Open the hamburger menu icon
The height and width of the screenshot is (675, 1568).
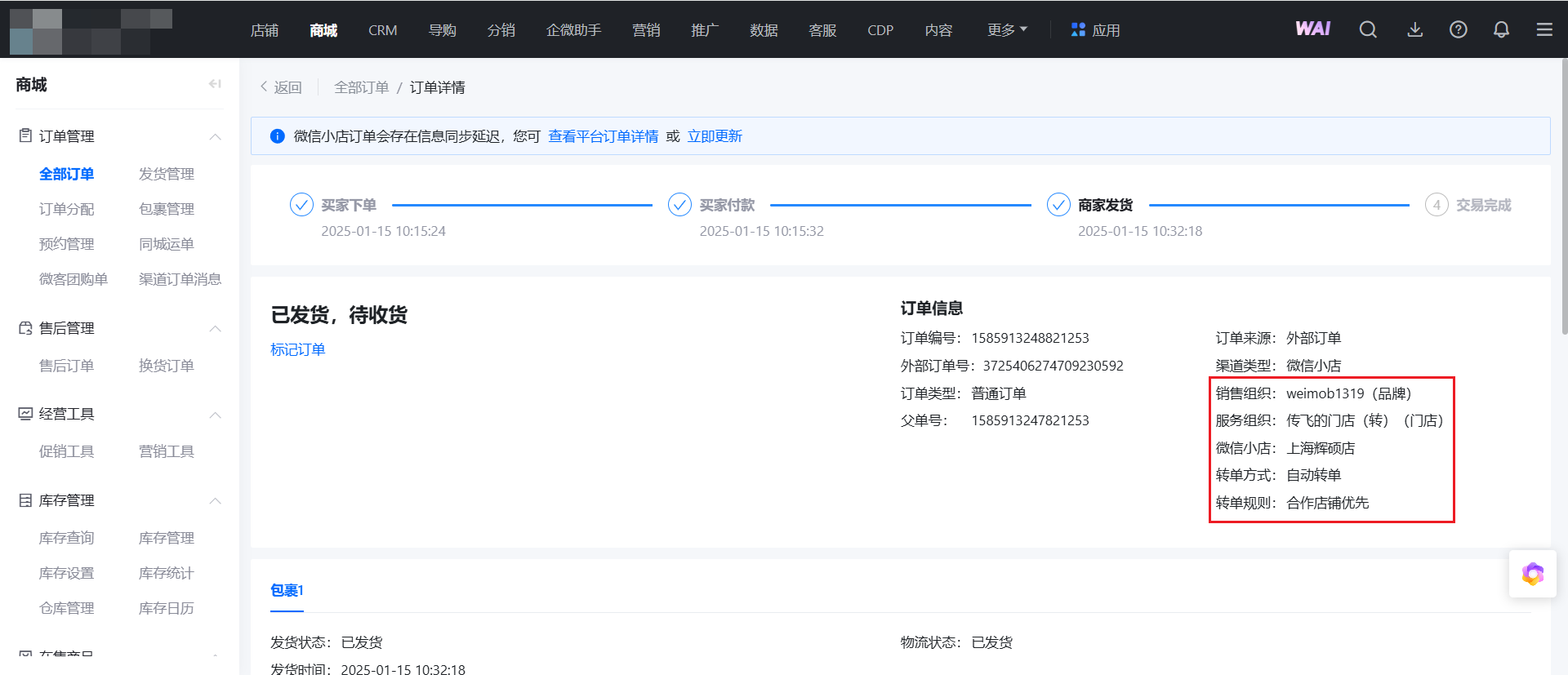coord(1543,30)
